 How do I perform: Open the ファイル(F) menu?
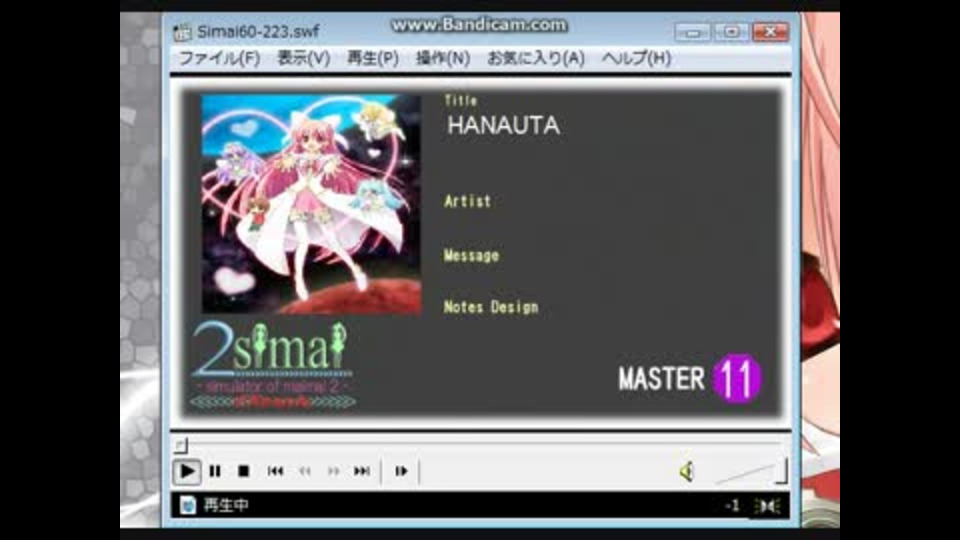pyautogui.click(x=219, y=58)
